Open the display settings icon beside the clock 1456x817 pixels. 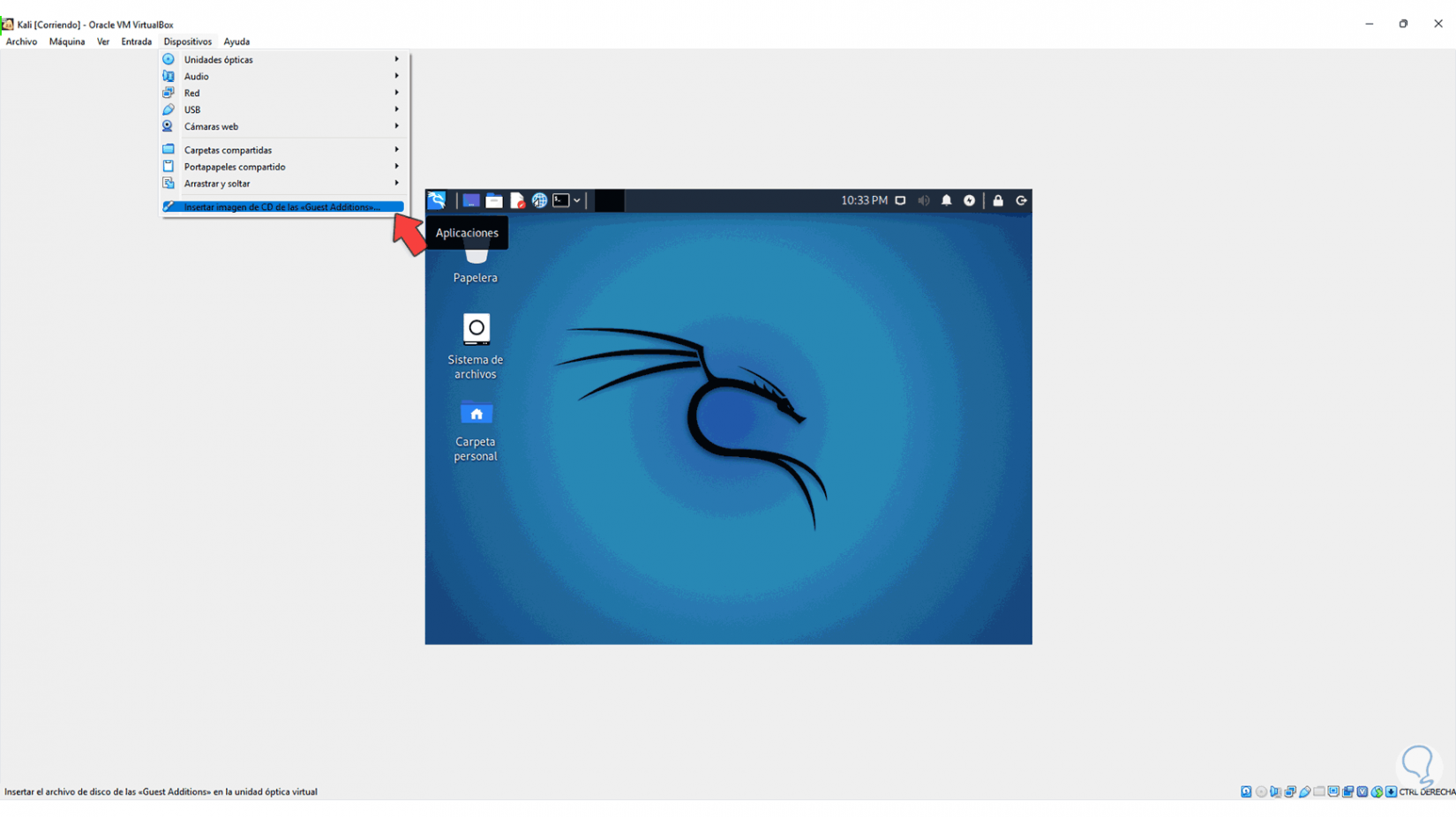(x=900, y=200)
